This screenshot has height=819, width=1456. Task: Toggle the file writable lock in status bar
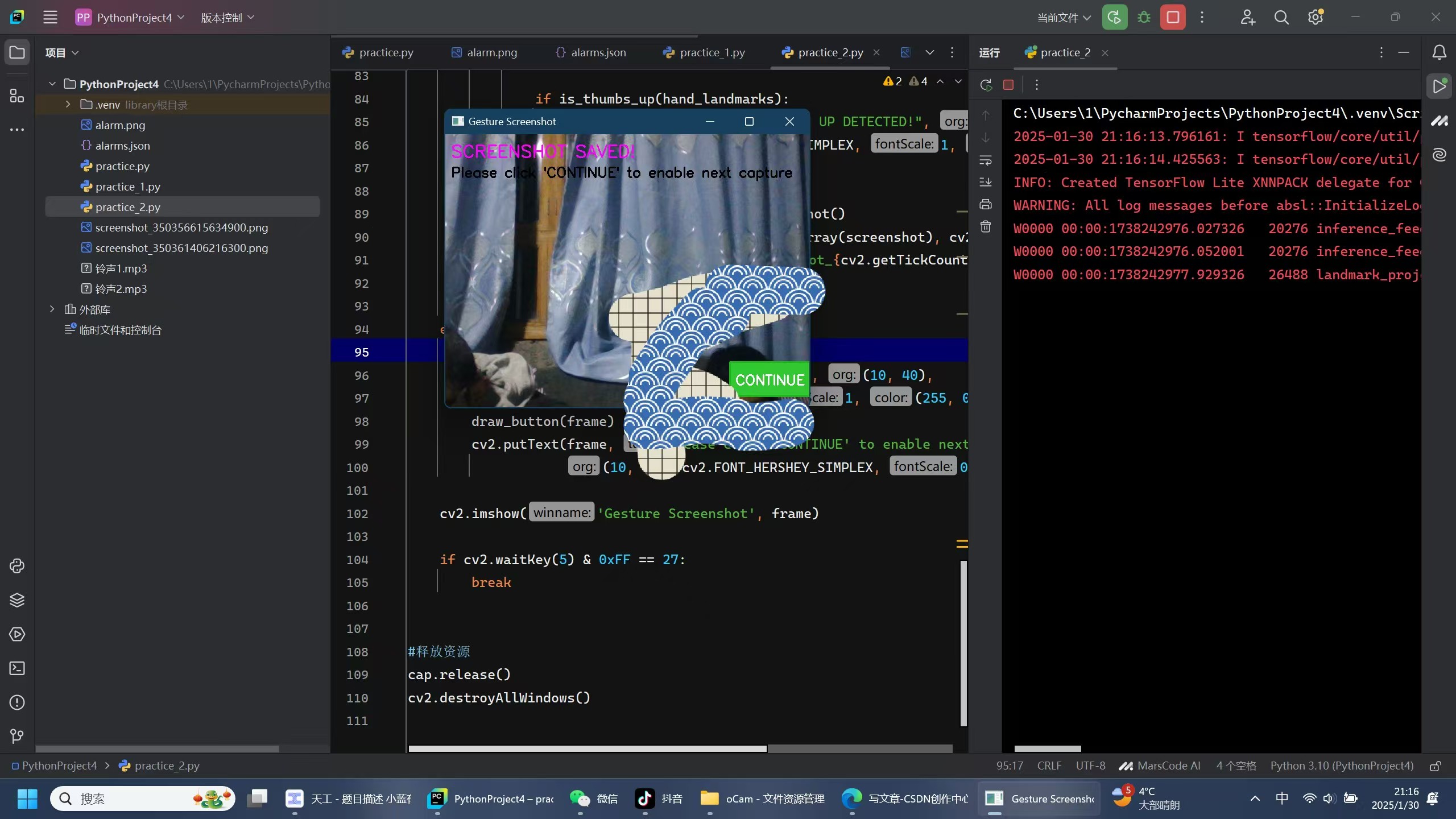pos(1435,766)
